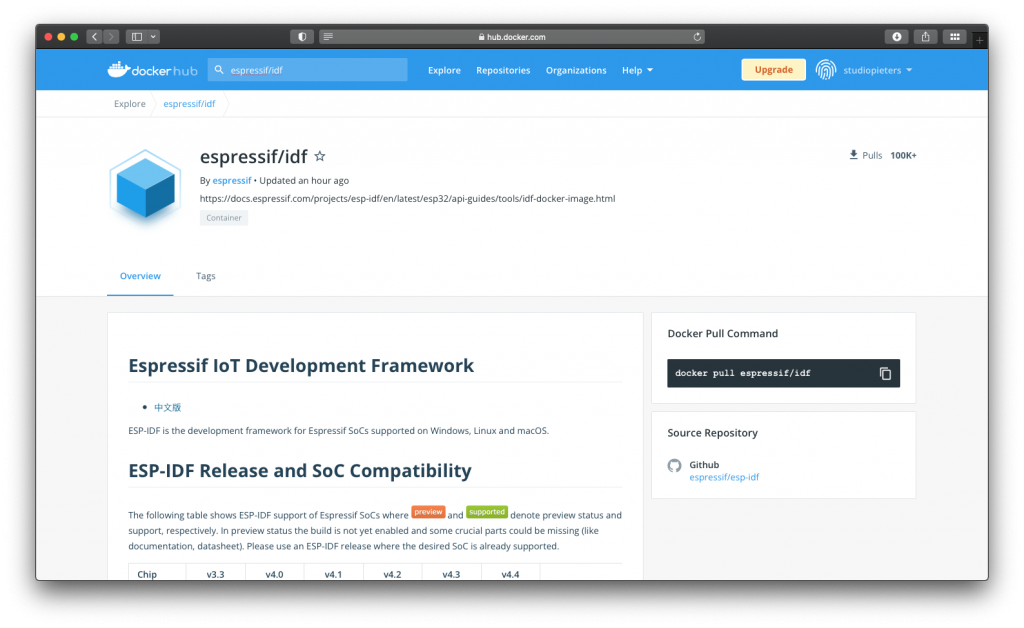This screenshot has width=1024, height=628.
Task: Open the 中文版 link
Action: click(x=167, y=407)
